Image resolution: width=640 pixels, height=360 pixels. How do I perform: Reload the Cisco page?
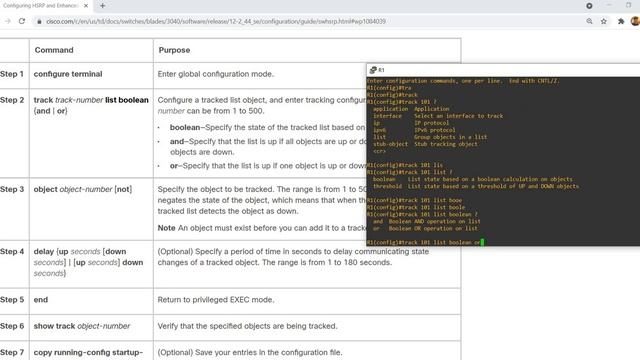pyautogui.click(x=22, y=21)
